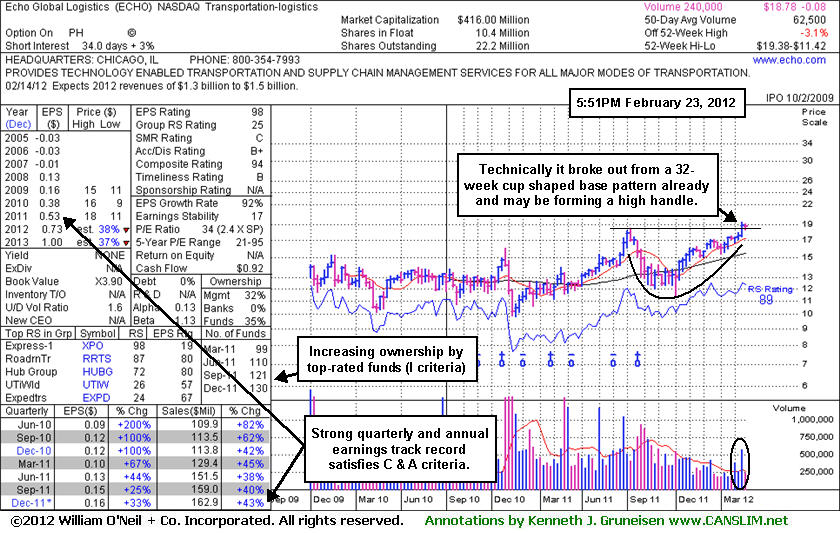The height and width of the screenshot is (533, 840).
Task: Click the Mar 12 date axis label
Action: [738, 499]
